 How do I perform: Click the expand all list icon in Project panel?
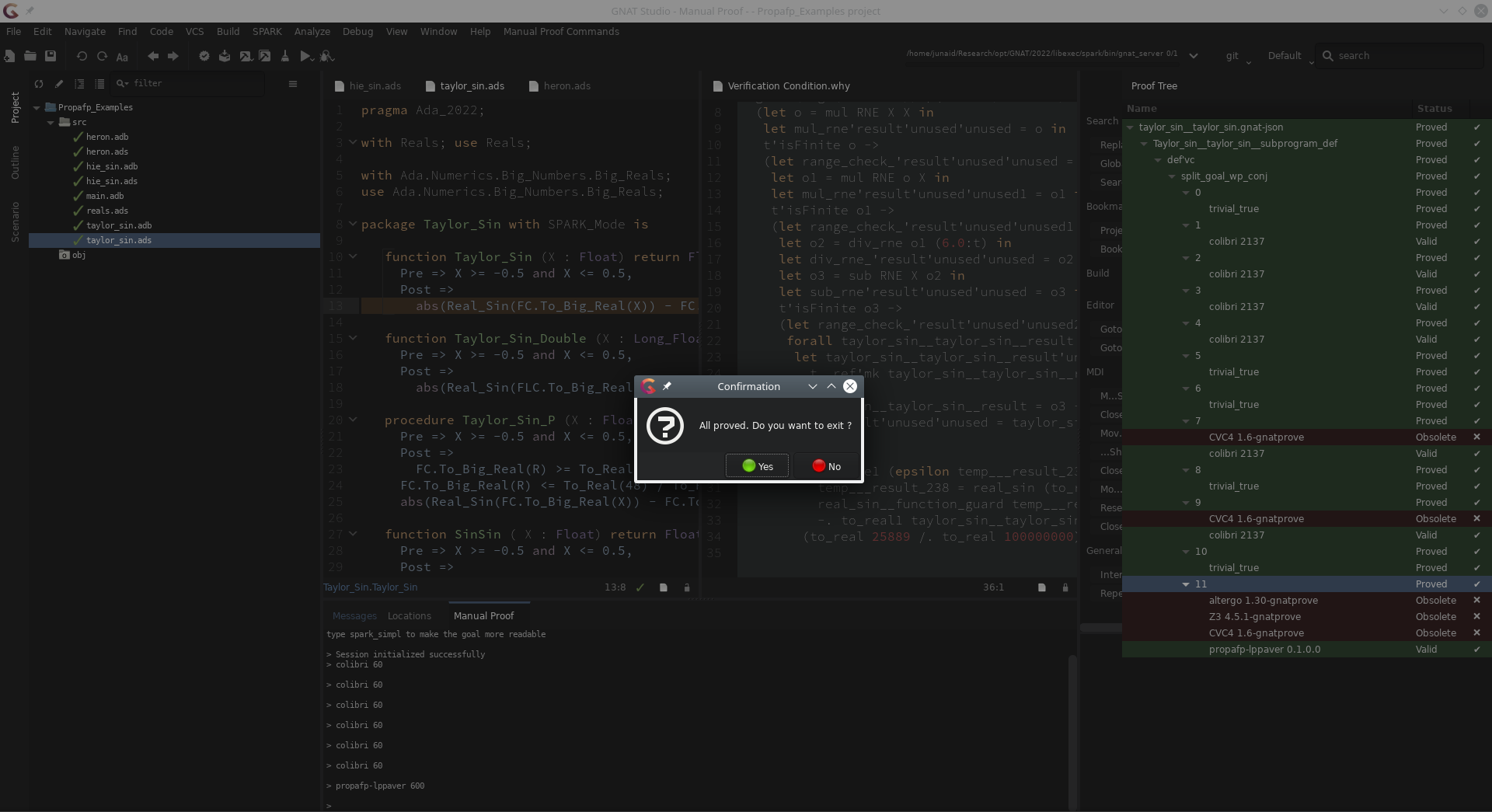99,83
